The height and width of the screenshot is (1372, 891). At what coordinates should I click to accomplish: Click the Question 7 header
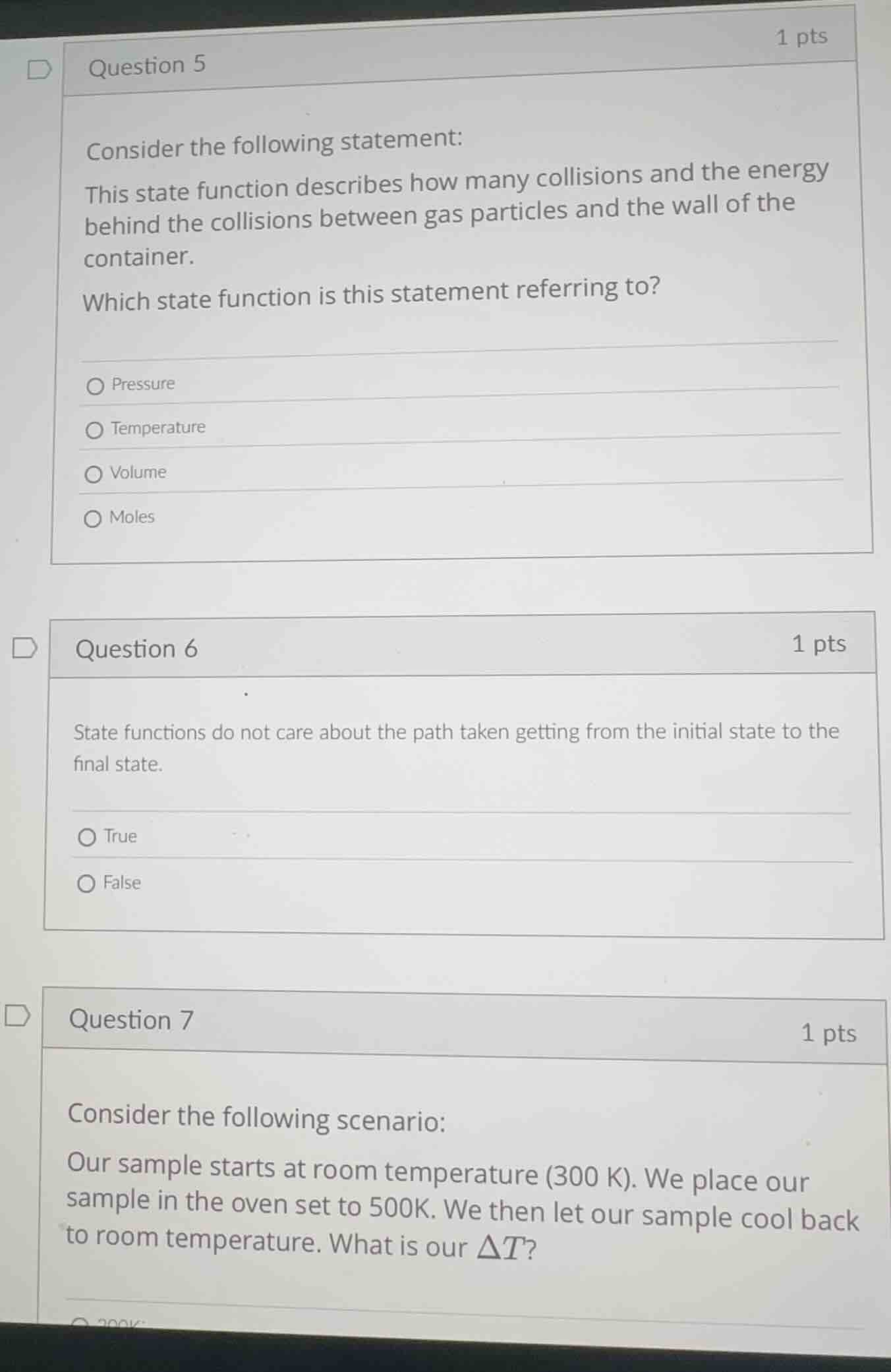click(x=130, y=1019)
